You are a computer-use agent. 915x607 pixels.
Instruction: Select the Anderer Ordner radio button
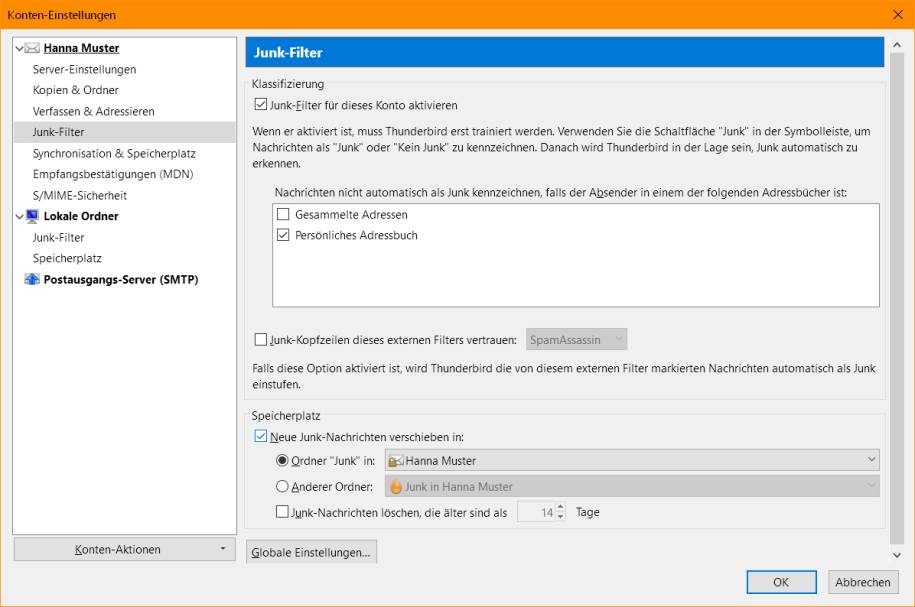282,486
